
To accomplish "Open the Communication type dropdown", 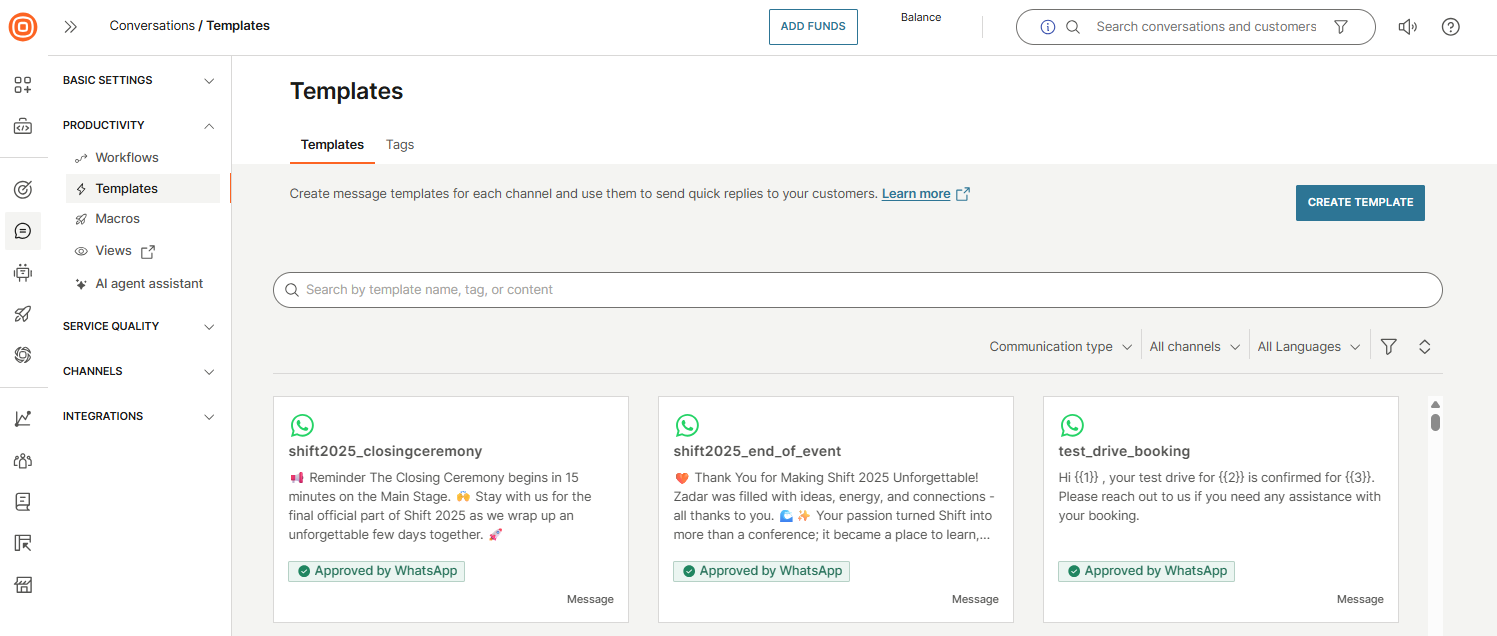I will 1060,347.
